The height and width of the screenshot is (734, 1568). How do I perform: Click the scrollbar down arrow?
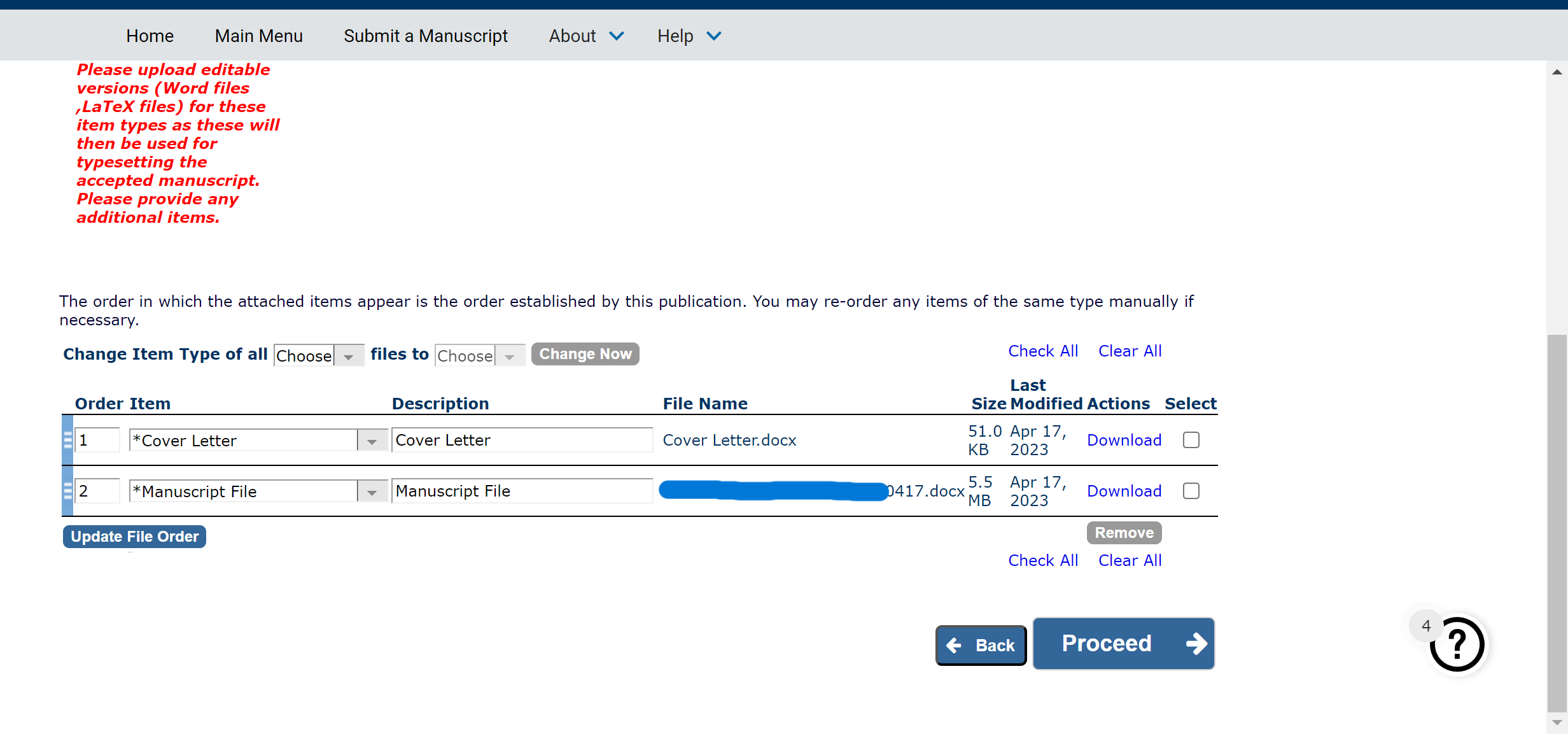[1557, 723]
